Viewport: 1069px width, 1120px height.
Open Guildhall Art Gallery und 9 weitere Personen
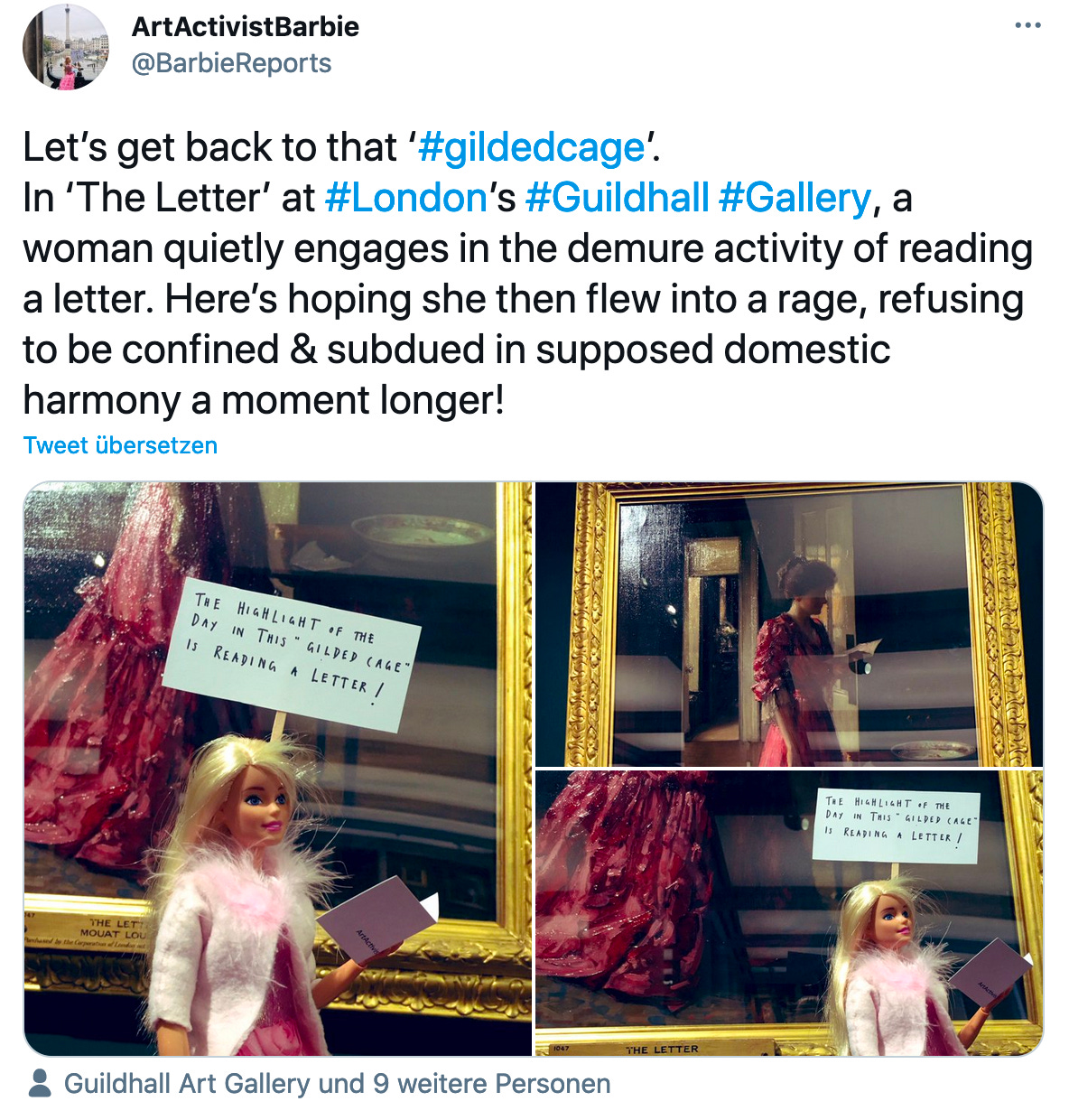pyautogui.click(x=337, y=1084)
